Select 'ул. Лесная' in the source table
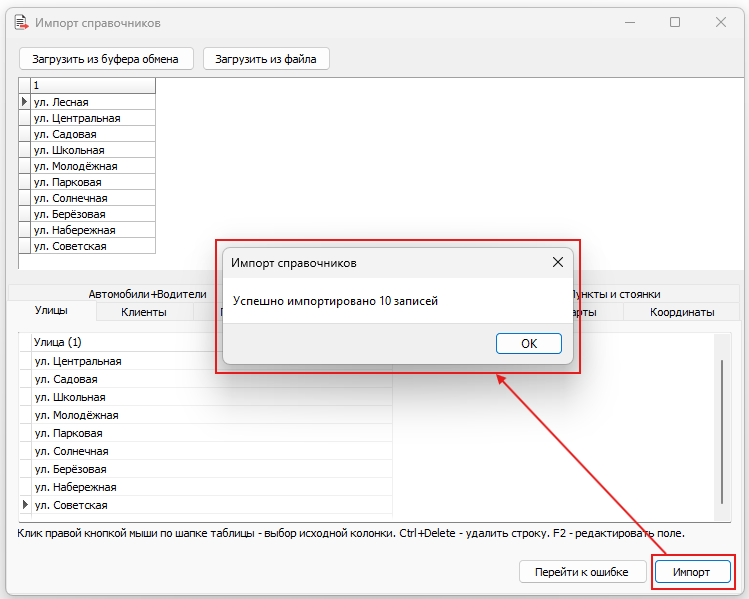749x599 pixels. [x=93, y=102]
